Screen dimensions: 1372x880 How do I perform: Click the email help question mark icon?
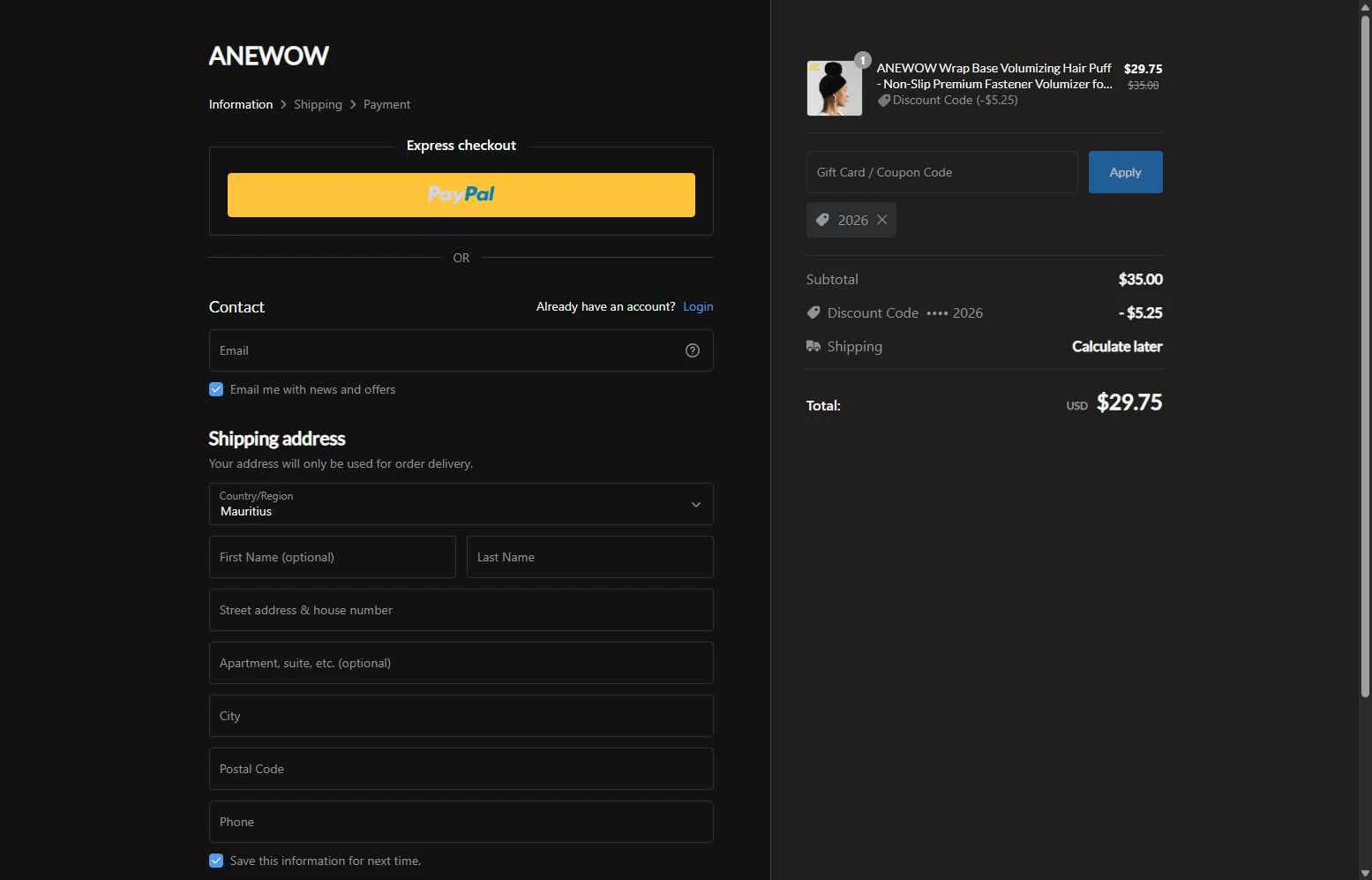693,350
